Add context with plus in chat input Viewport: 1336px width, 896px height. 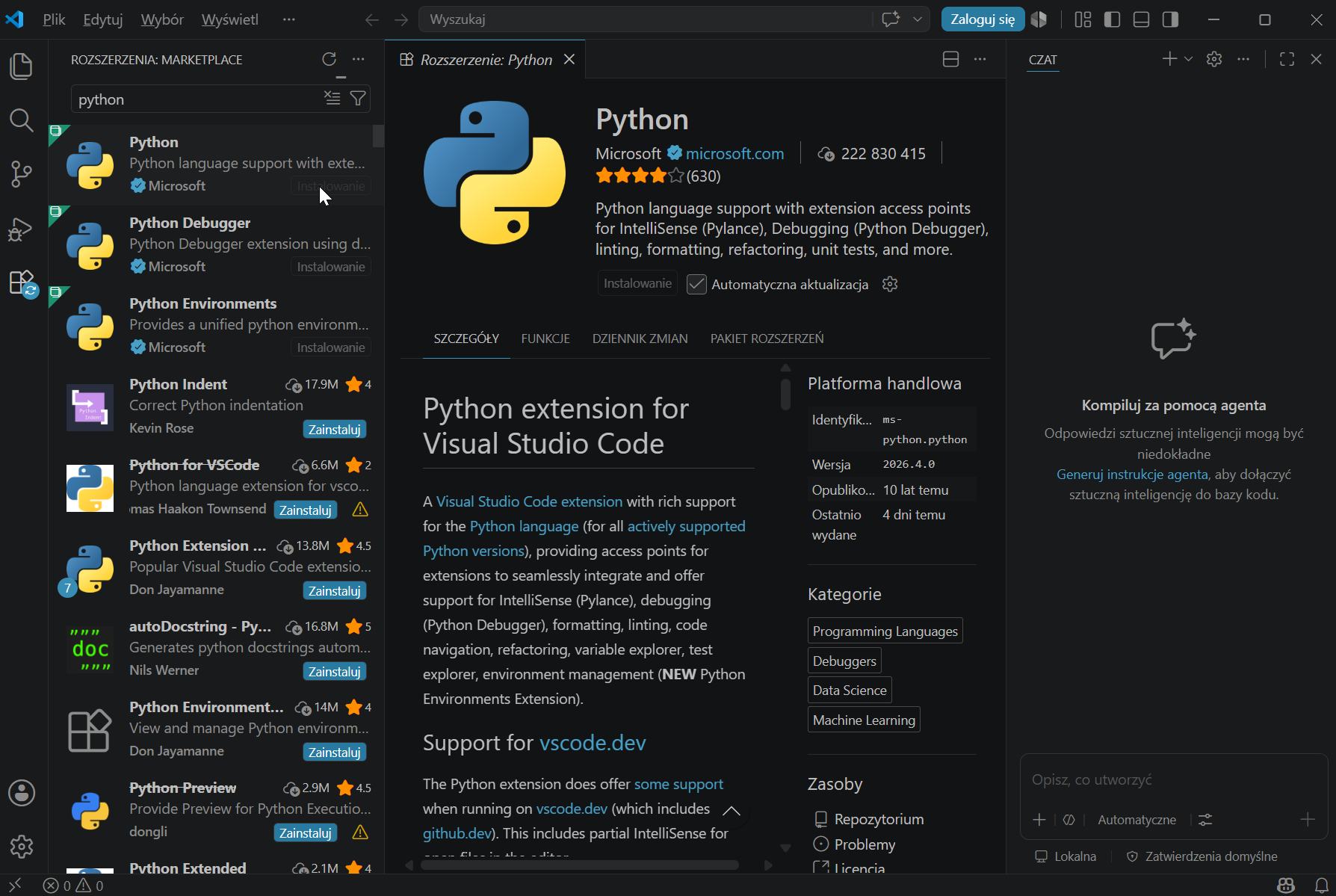[x=1039, y=820]
